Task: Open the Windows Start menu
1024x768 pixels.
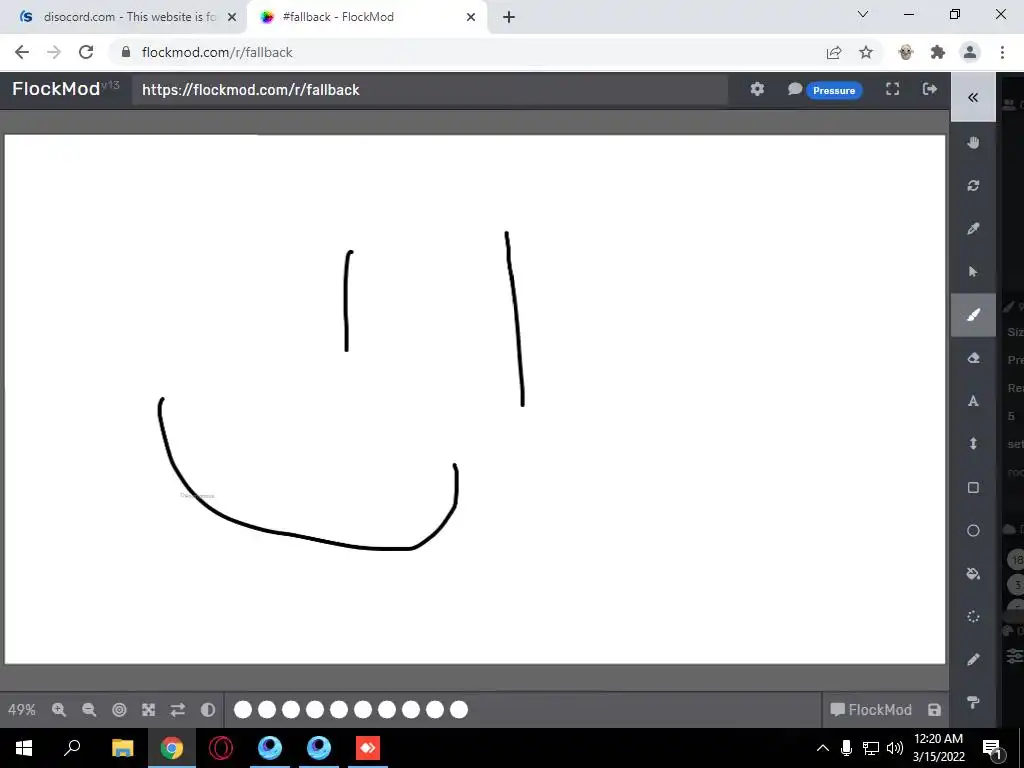Action: point(24,748)
